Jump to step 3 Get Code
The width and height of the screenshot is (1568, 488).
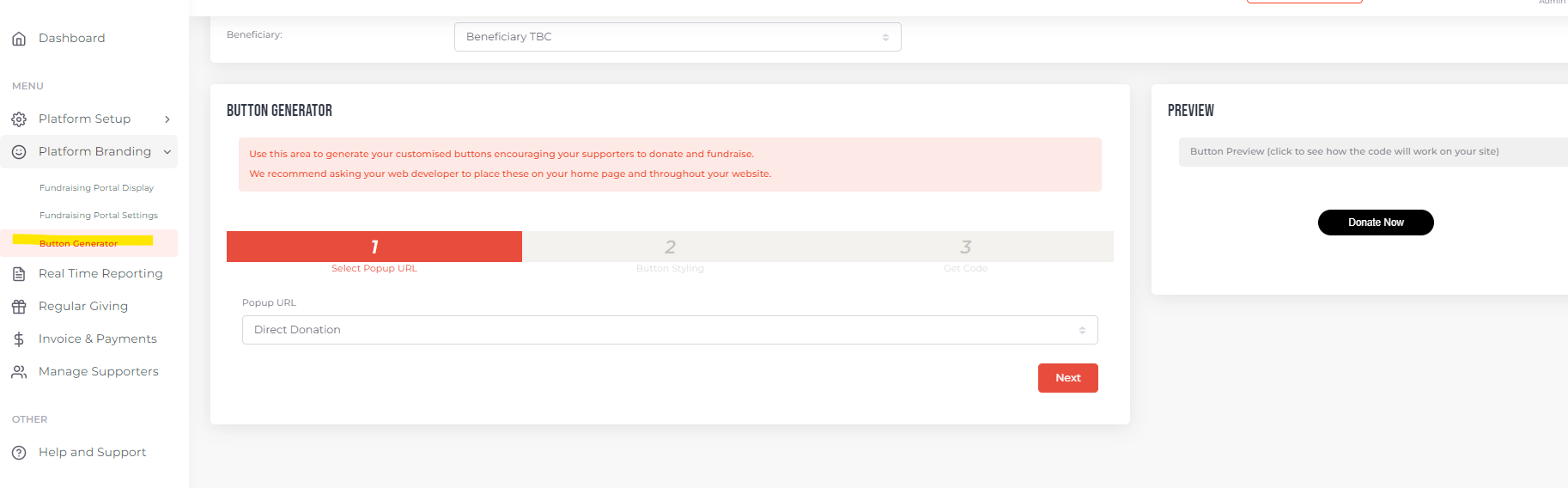point(965,247)
